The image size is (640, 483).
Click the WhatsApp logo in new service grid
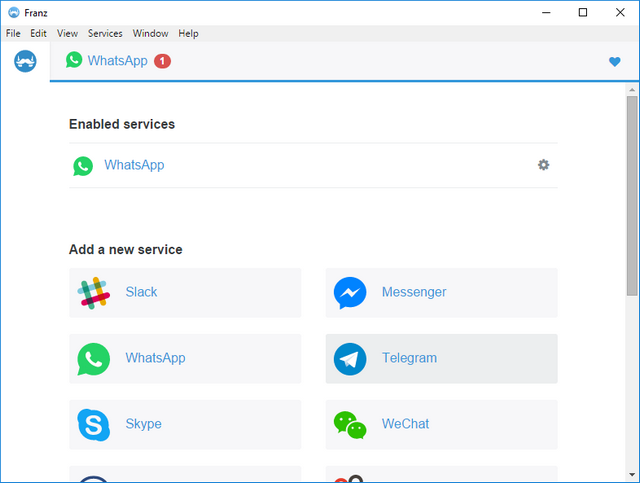(93, 359)
